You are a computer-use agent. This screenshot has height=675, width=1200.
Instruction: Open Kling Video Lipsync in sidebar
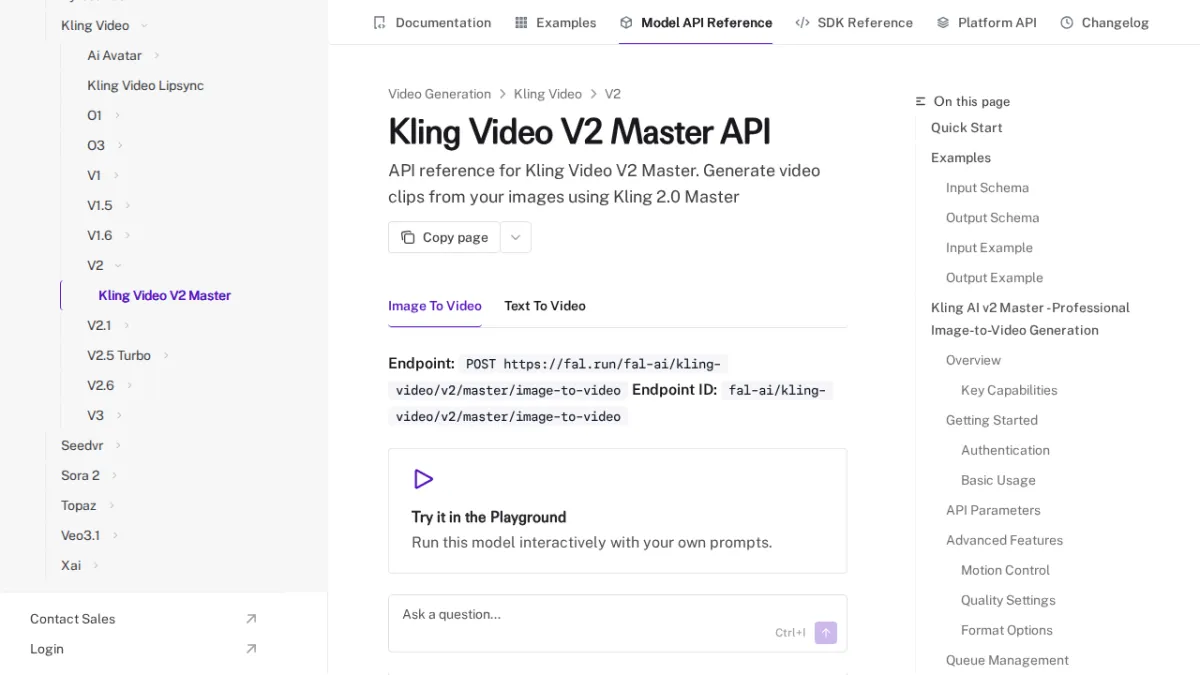point(145,86)
